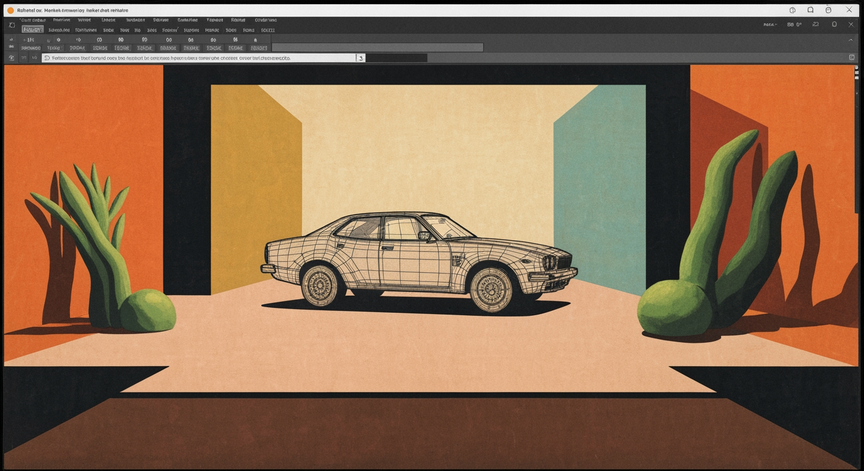Click the oval icon left of the dark bar's X
This screenshot has width=864, height=471.
pyautogui.click(x=834, y=25)
